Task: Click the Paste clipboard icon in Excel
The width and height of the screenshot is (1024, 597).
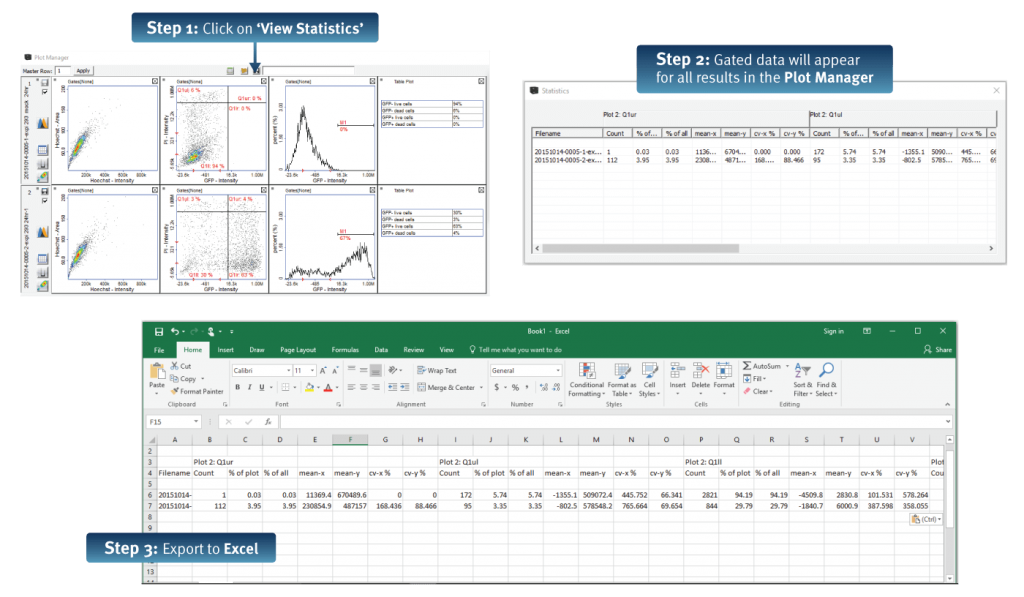Action: (157, 372)
